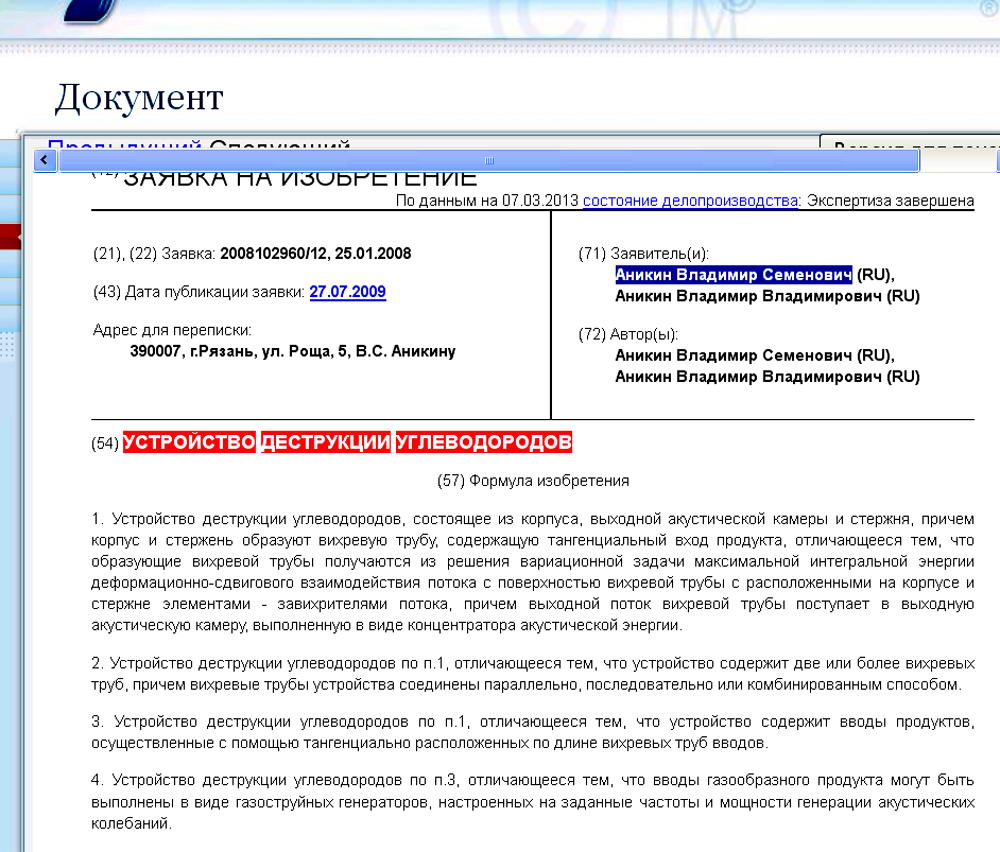This screenshot has height=852, width=1000.
Task: Click the highlighted applicant Аникин Владимир Семенович
Action: [733, 275]
